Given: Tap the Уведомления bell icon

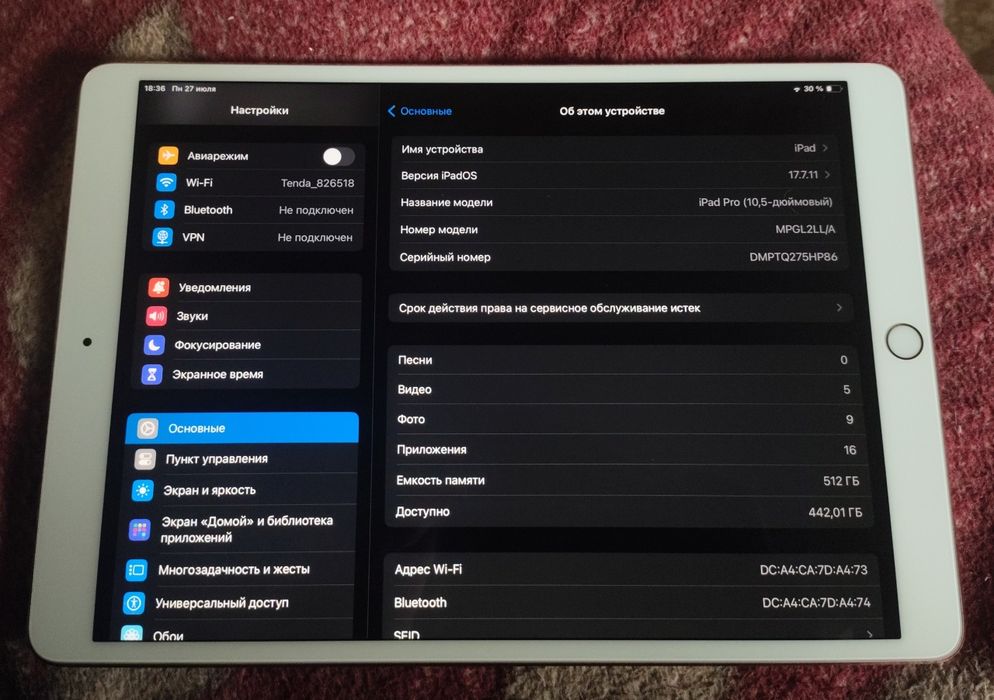Looking at the screenshot, I should (158, 287).
